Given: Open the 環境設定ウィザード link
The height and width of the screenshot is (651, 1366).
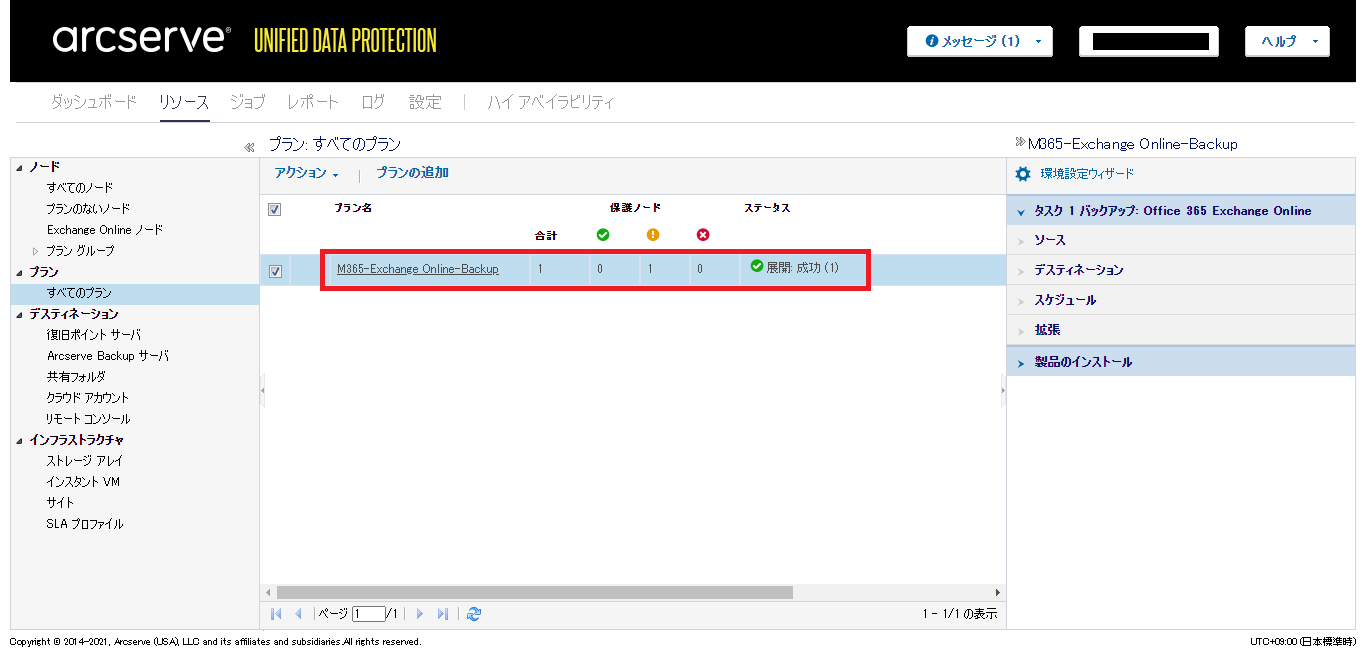Looking at the screenshot, I should click(x=1087, y=174).
